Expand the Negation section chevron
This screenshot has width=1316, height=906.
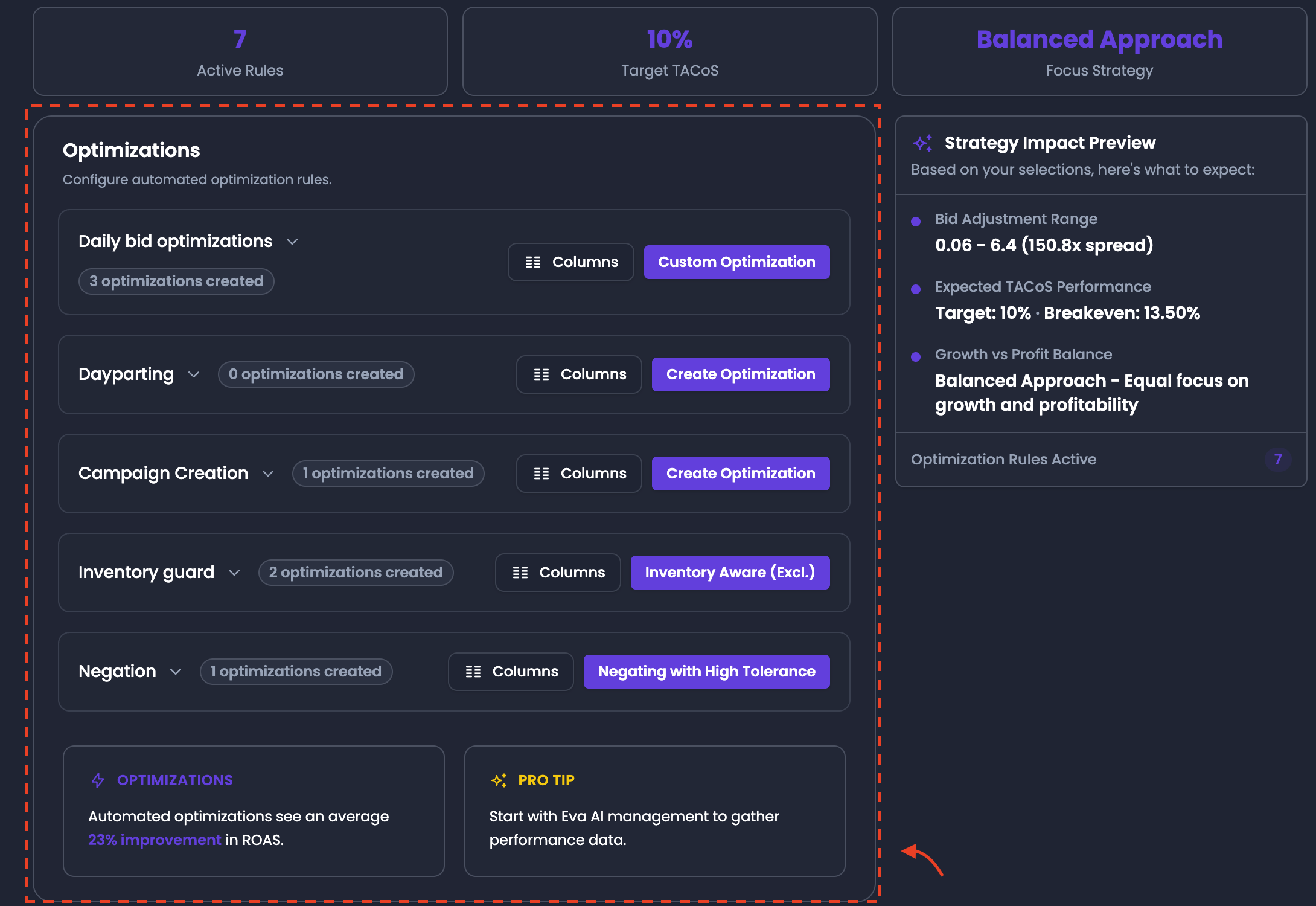coord(176,672)
